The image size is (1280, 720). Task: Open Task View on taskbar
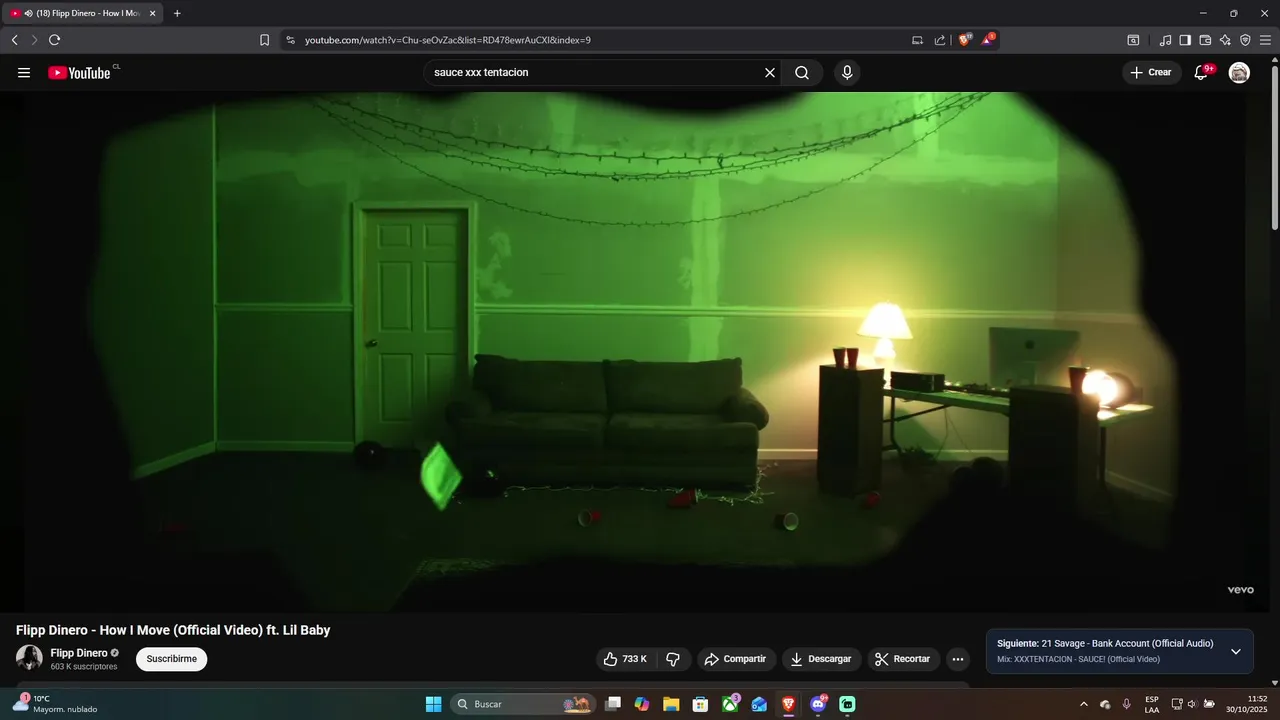[613, 704]
